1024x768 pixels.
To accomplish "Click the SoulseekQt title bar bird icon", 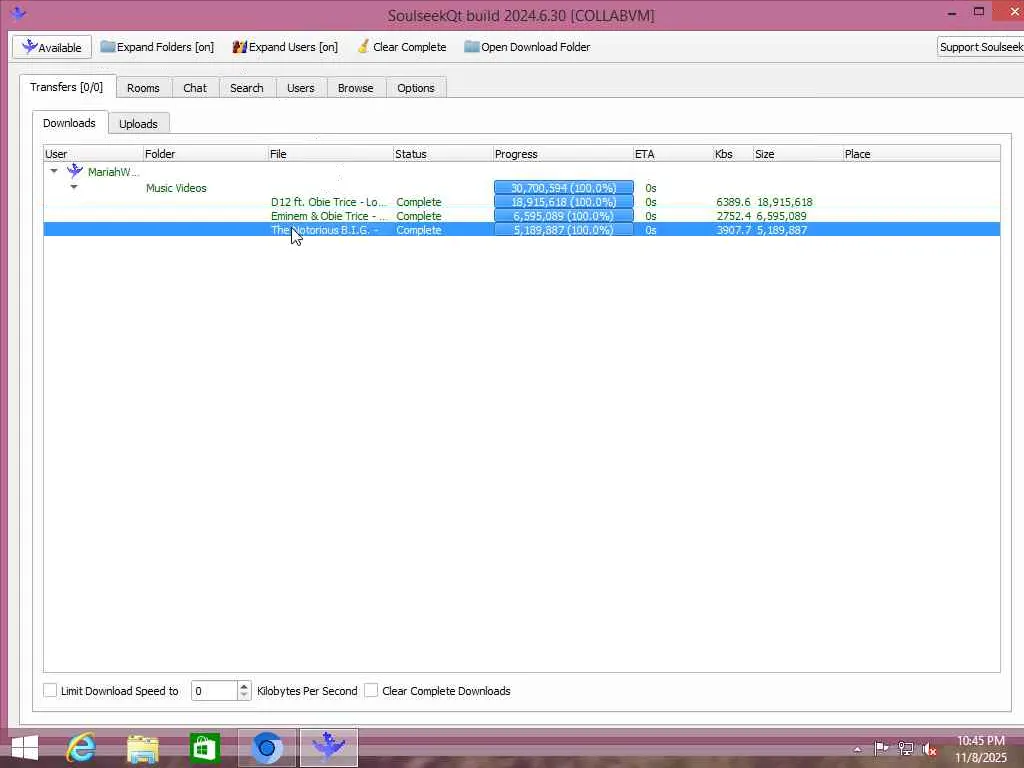I will [18, 12].
